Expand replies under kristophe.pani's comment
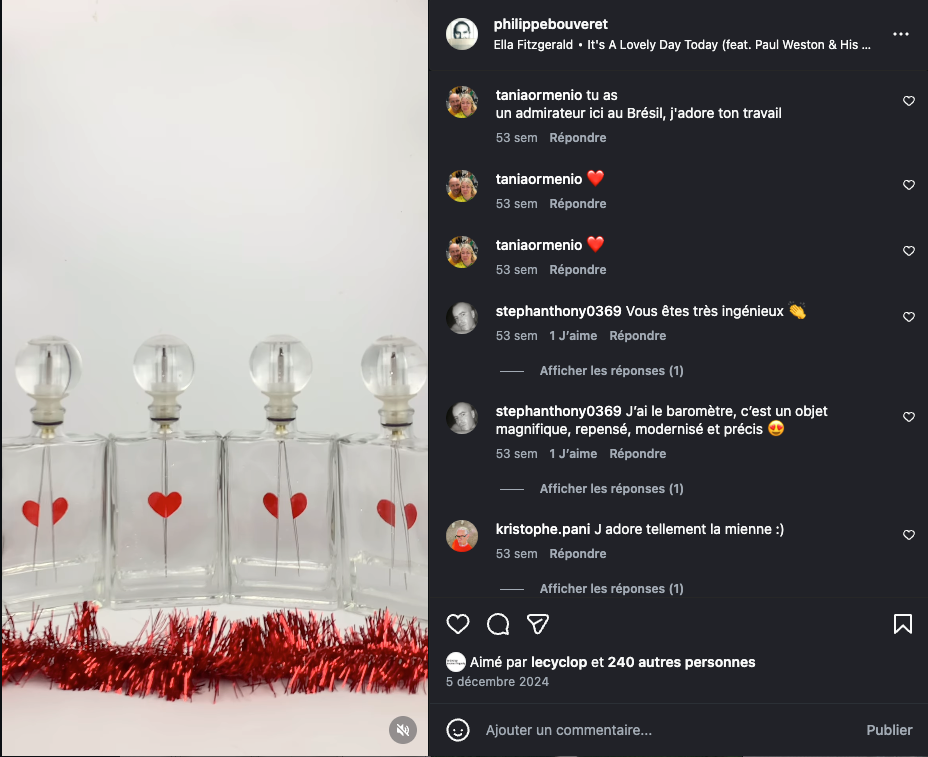 pos(611,588)
